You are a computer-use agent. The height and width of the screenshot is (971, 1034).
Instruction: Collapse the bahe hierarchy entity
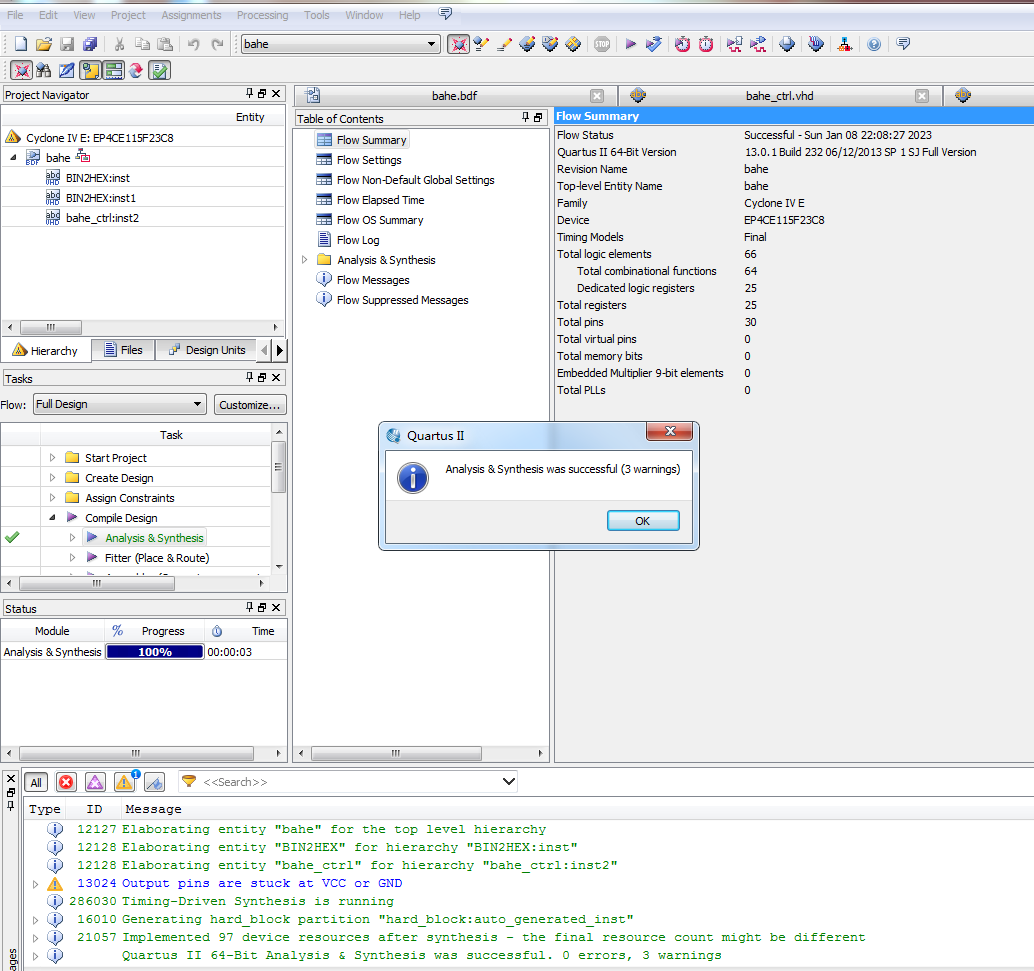(13, 157)
